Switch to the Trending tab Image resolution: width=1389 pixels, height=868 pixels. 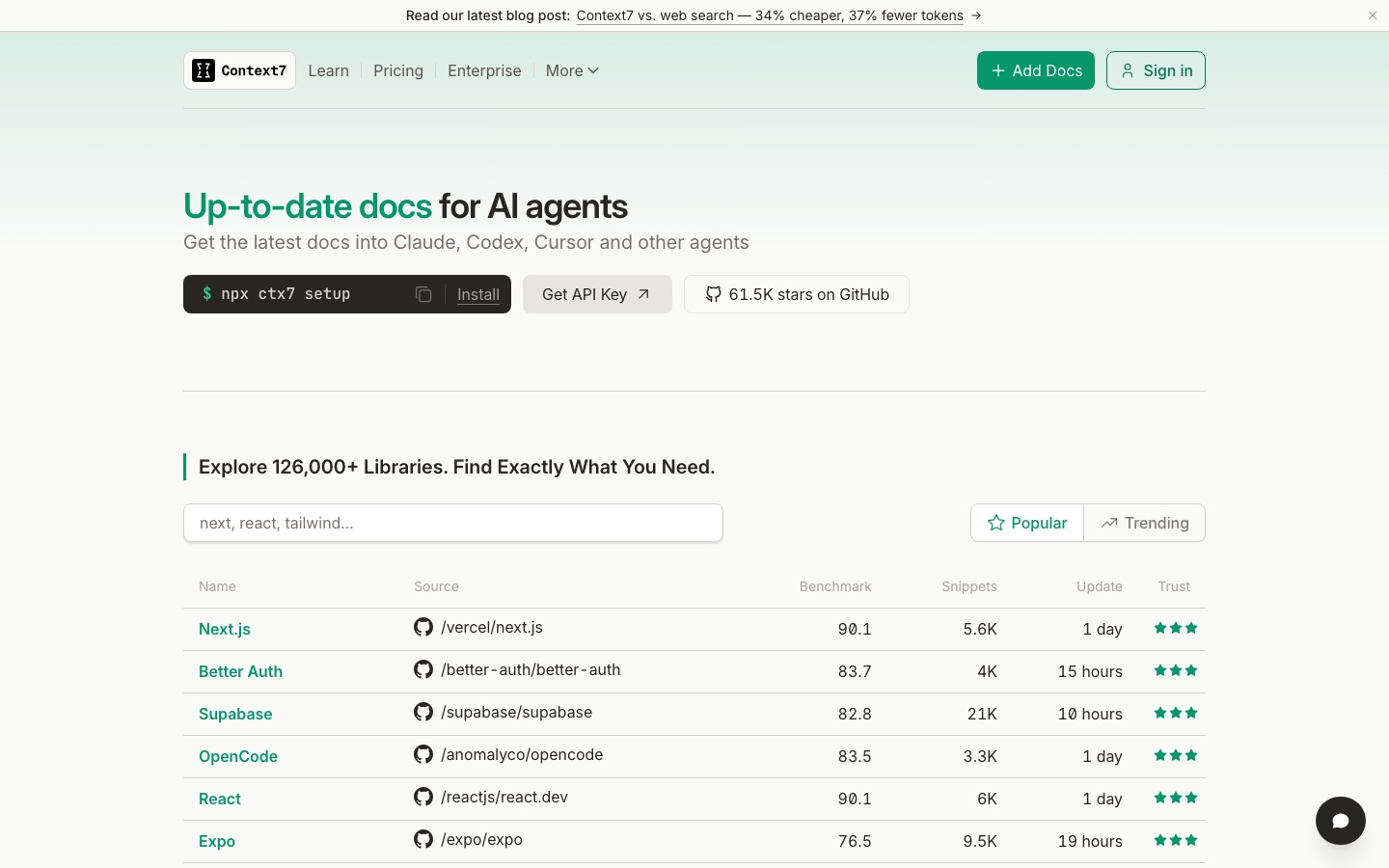1145,523
